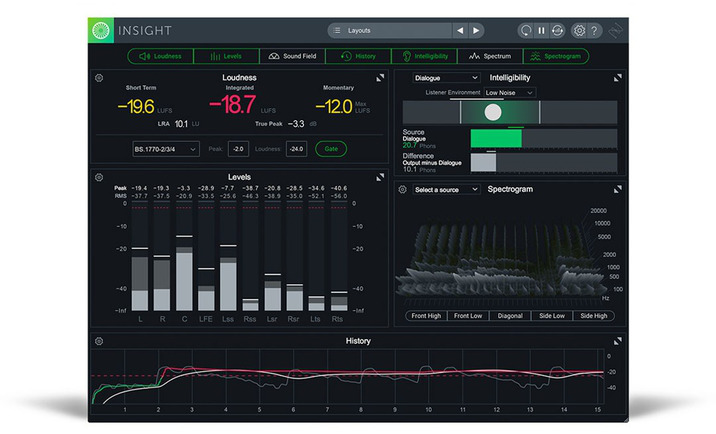The width and height of the screenshot is (716, 434).
Task: Click the 20000 Hz spectrogram label
Action: click(x=599, y=211)
